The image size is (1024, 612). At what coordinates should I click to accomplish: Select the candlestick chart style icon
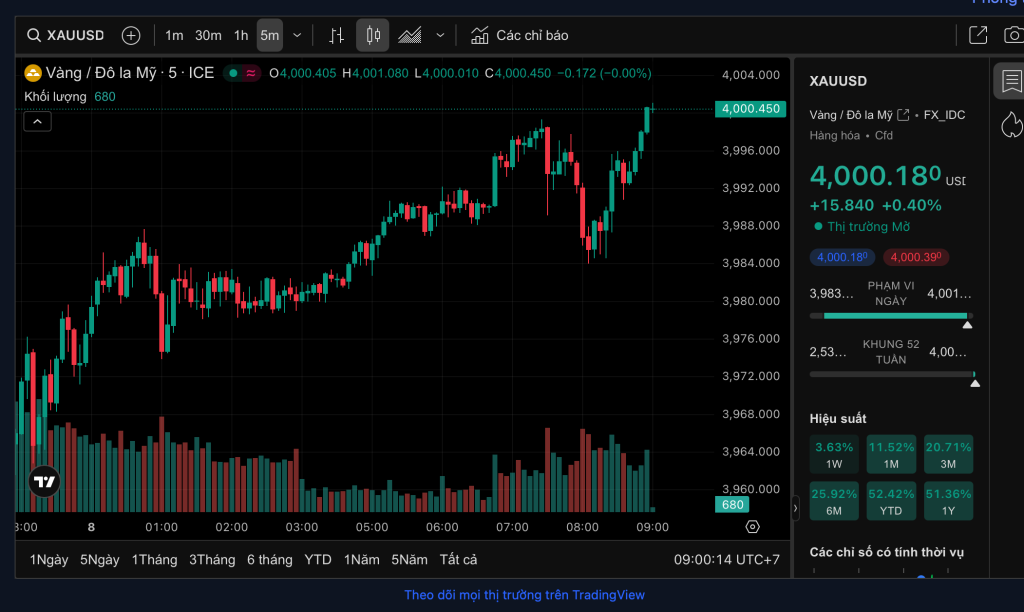(373, 35)
